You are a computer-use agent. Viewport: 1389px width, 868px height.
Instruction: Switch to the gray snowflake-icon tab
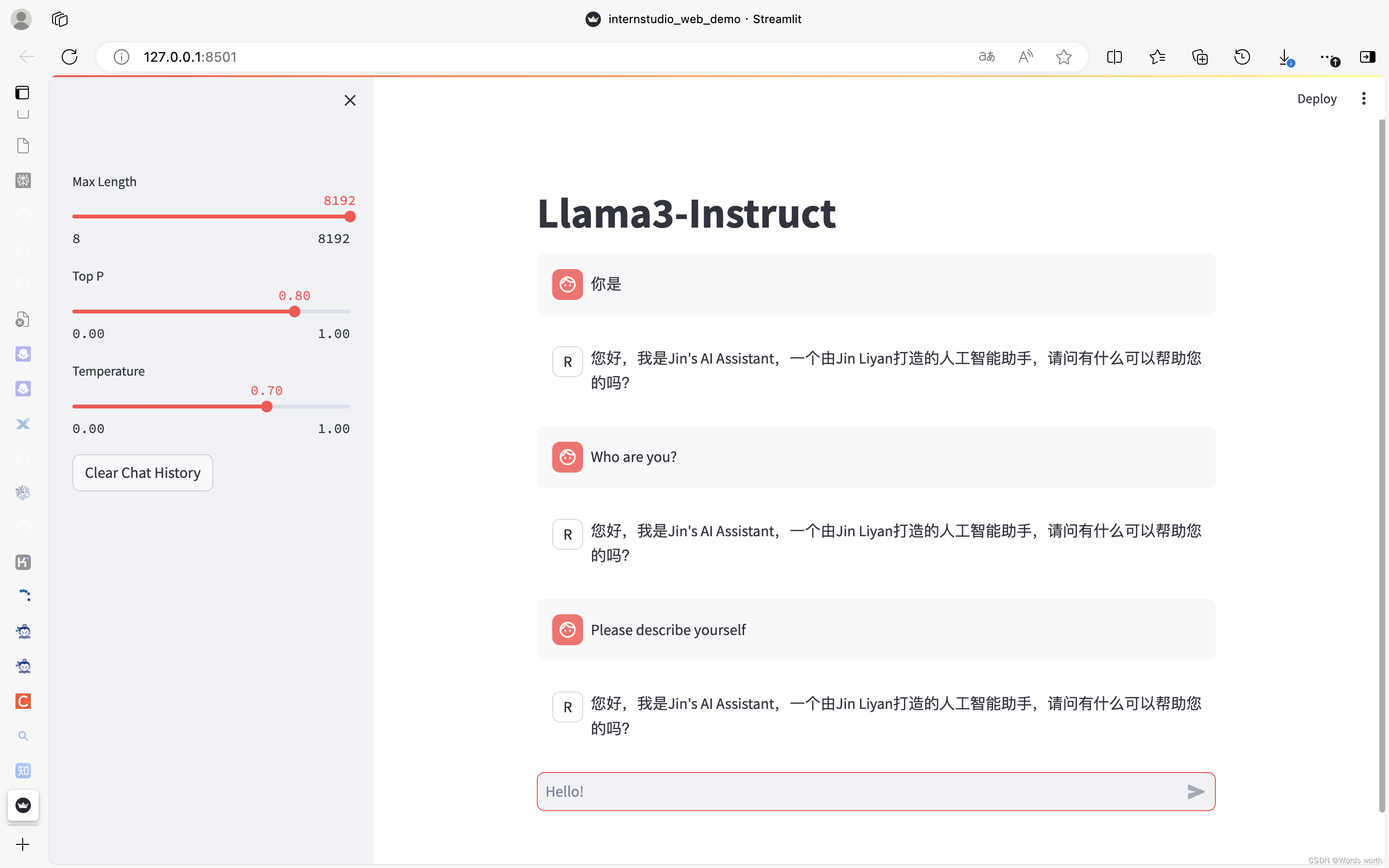(23, 180)
